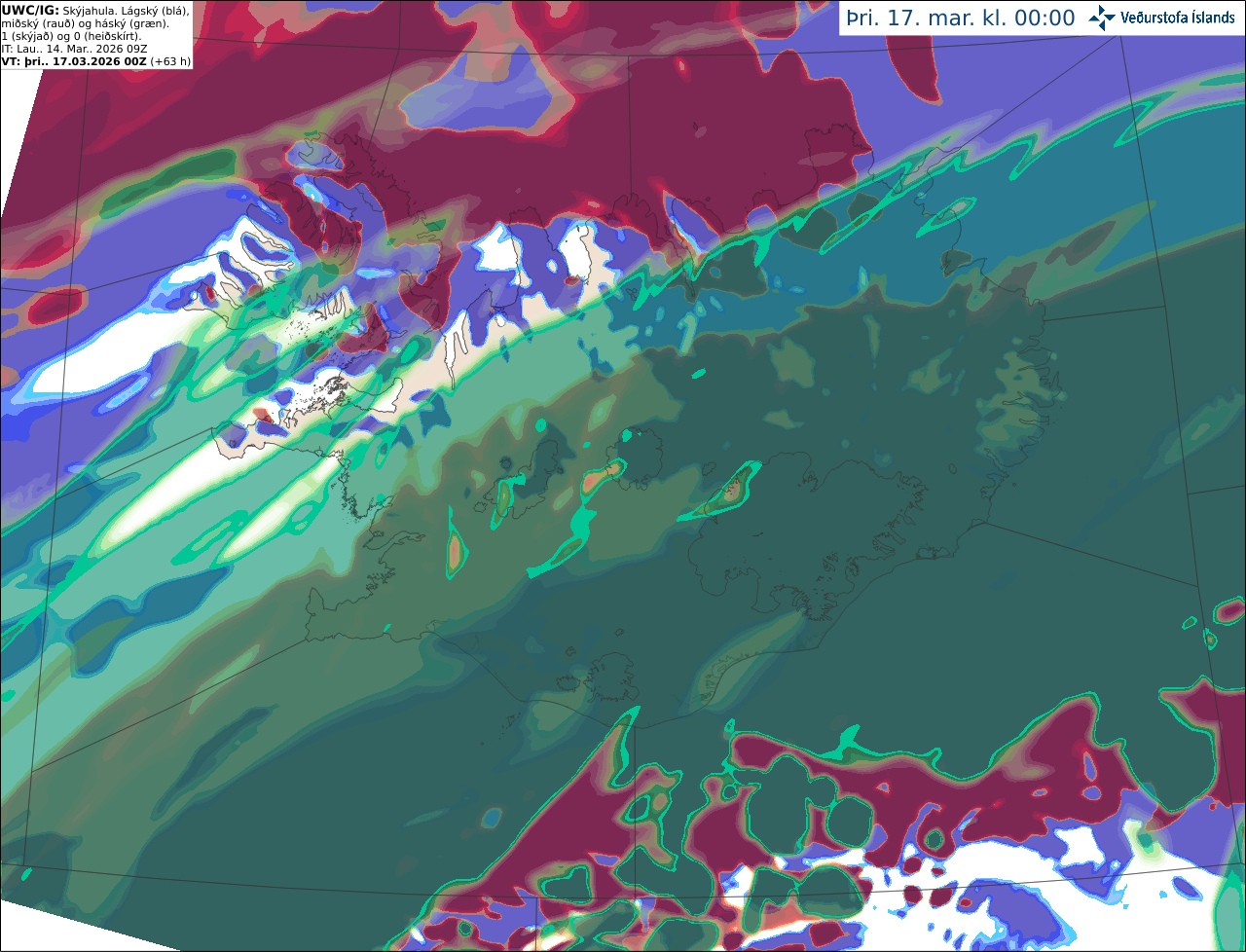Click the date label 'Þri. 17. mar. kl. 00:00'
This screenshot has height=952, width=1246.
(961, 18)
